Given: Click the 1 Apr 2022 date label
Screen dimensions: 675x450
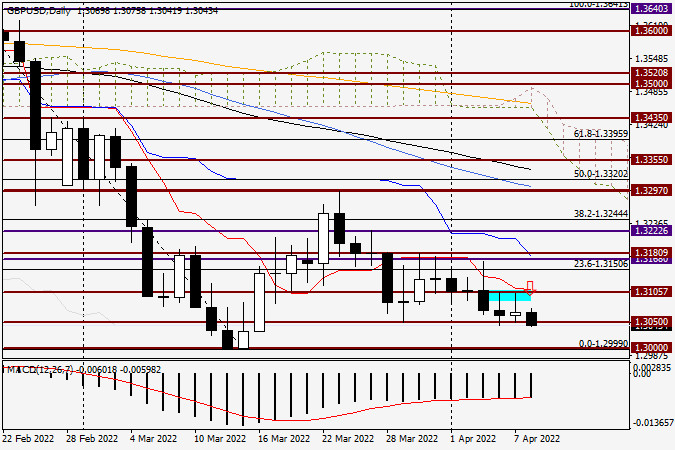Looking at the screenshot, I should pyautogui.click(x=473, y=438).
